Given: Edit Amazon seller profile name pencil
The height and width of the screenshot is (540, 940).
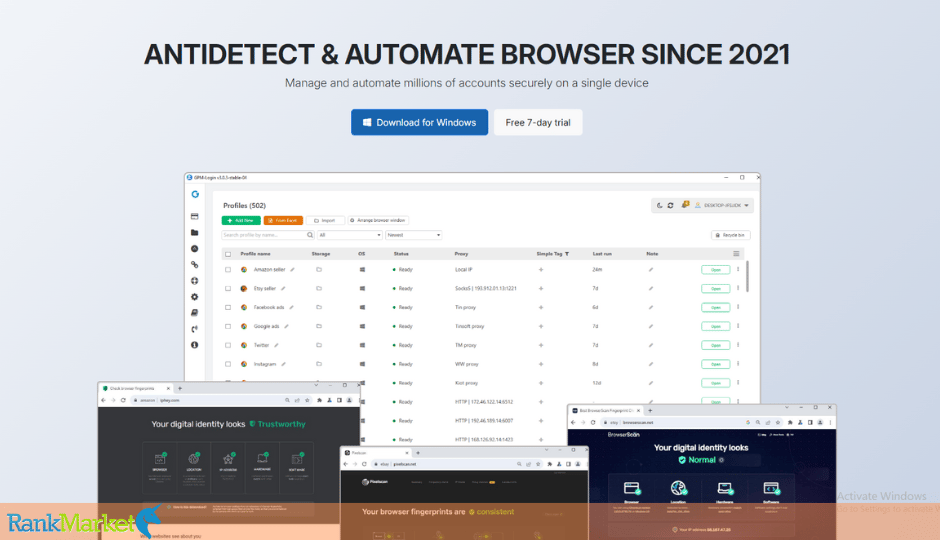Looking at the screenshot, I should click(293, 270).
